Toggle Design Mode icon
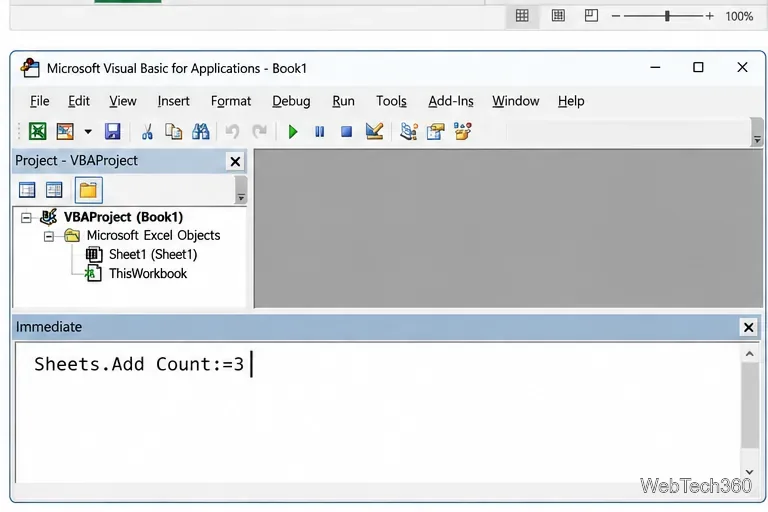768x512 pixels. coord(374,131)
